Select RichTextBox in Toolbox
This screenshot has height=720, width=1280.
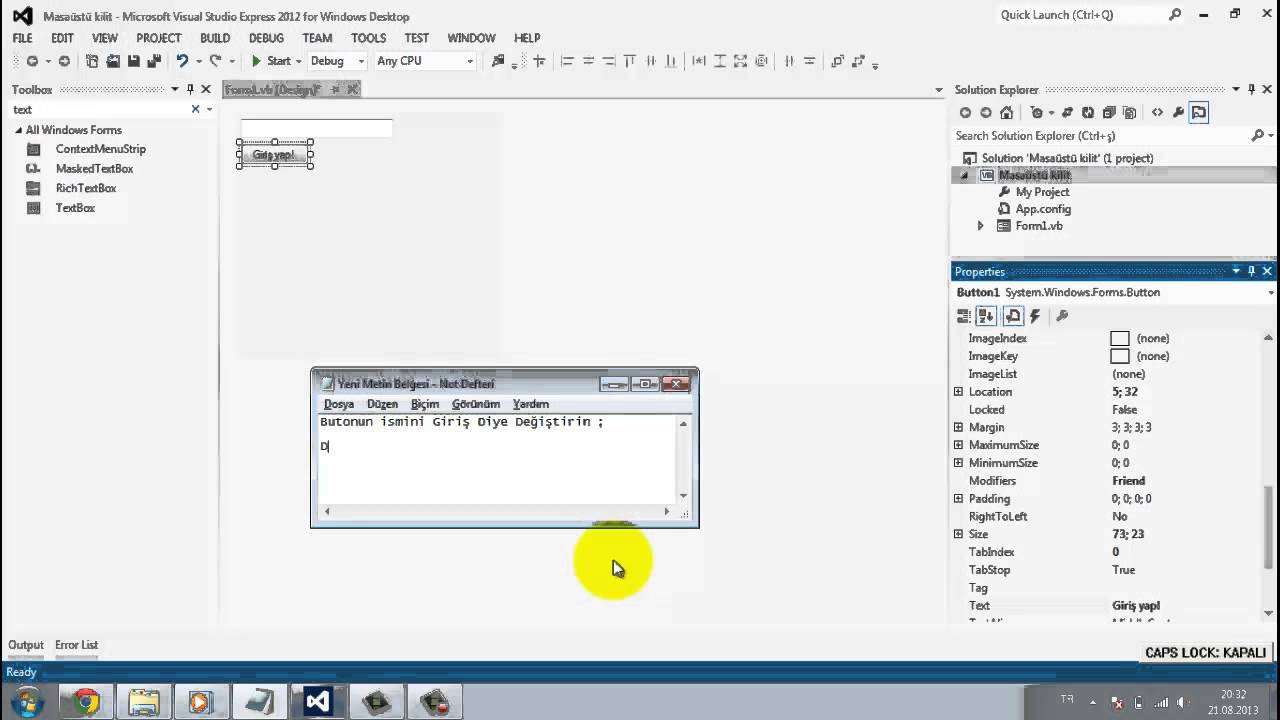pos(86,188)
